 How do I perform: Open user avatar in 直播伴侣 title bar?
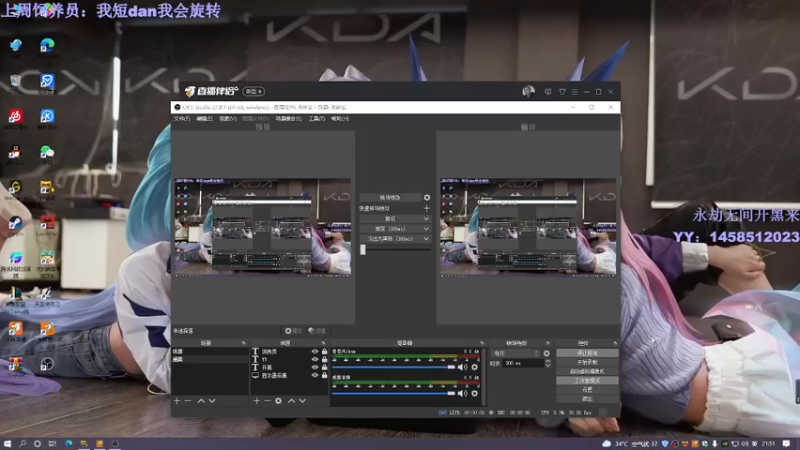click(528, 91)
